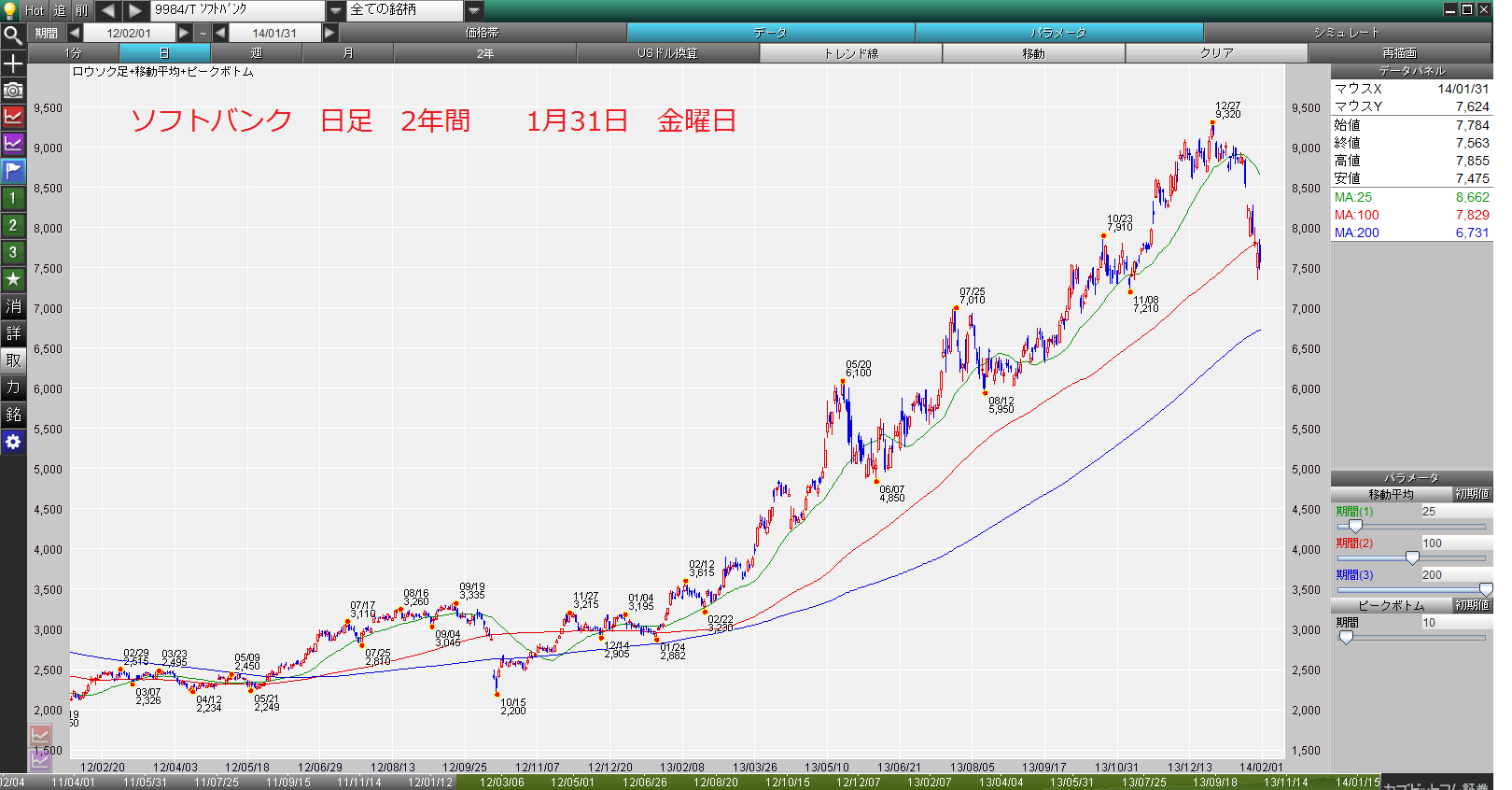The width and height of the screenshot is (1512, 790).
Task: Click the Hot button
Action: click(x=35, y=10)
